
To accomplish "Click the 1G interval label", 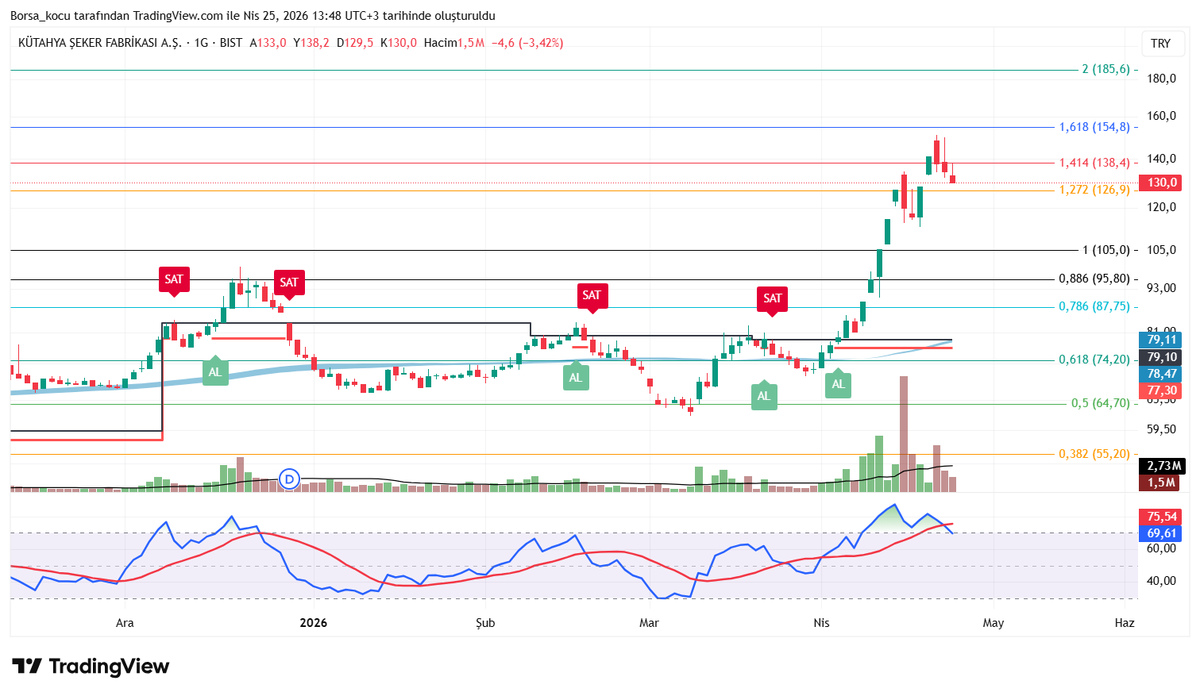I will (203, 43).
